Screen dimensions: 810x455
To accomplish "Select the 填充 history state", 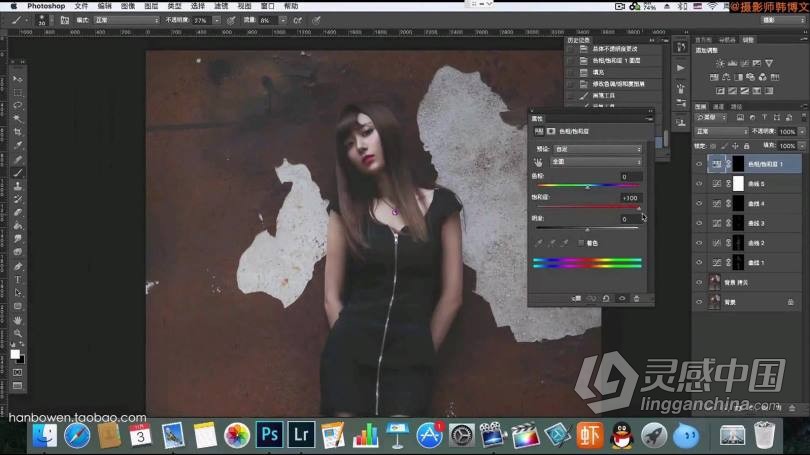I will (614, 72).
